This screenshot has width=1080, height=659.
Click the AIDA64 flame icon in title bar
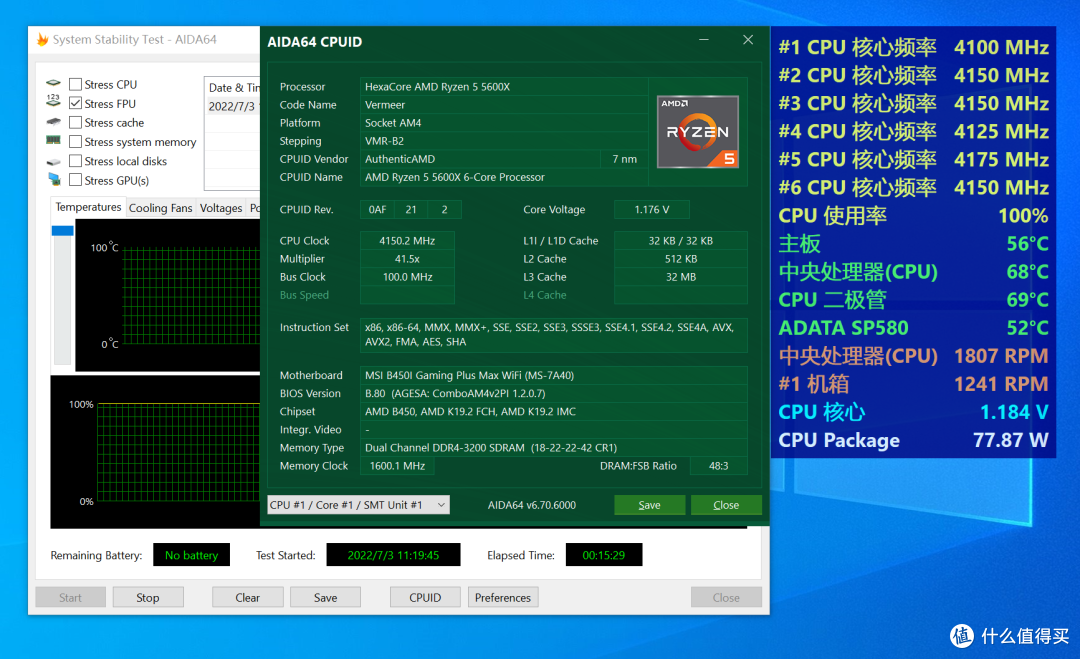42,39
